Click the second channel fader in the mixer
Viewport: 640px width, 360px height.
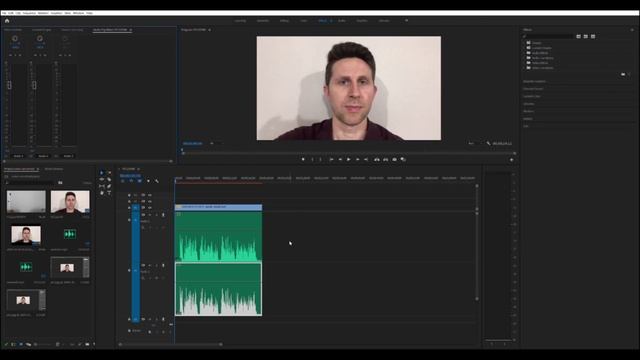pos(34,85)
